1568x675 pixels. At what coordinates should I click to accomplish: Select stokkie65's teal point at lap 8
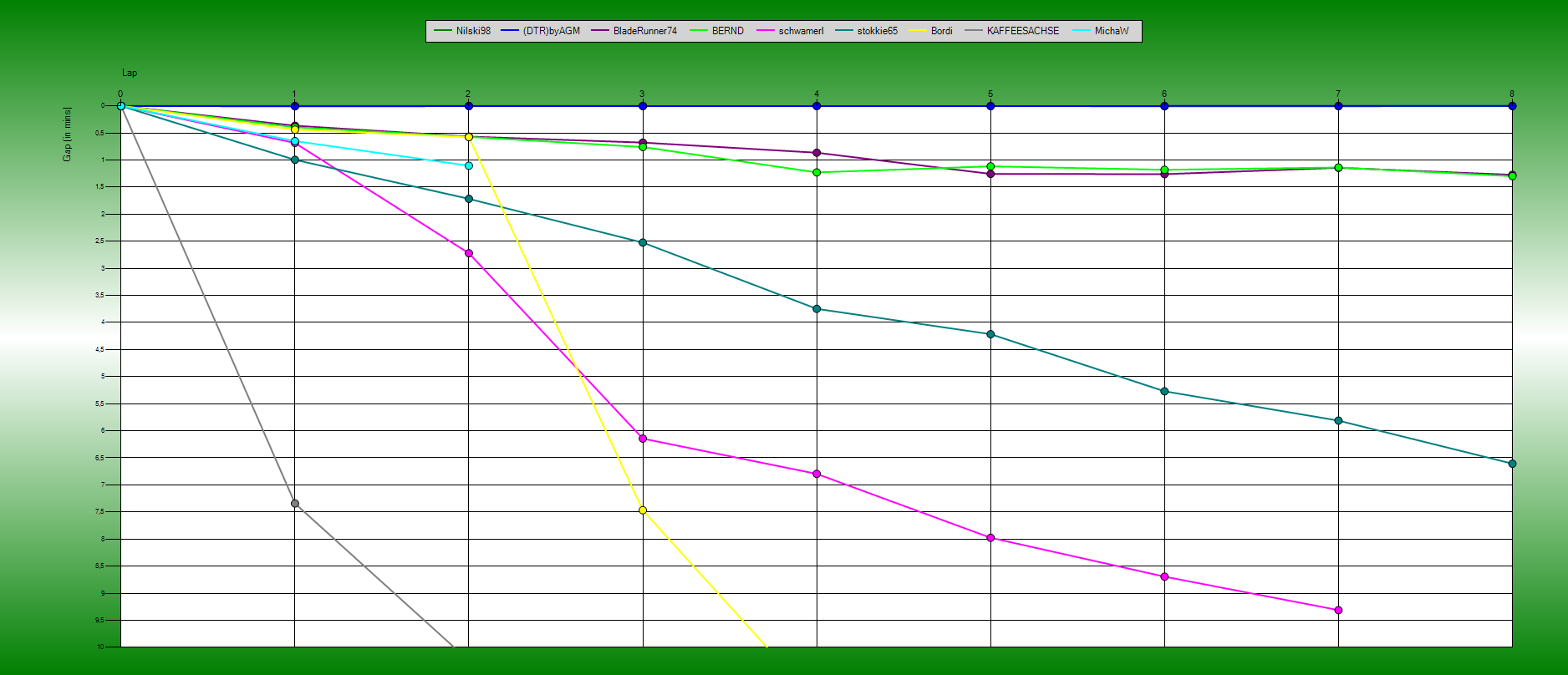tap(1512, 464)
